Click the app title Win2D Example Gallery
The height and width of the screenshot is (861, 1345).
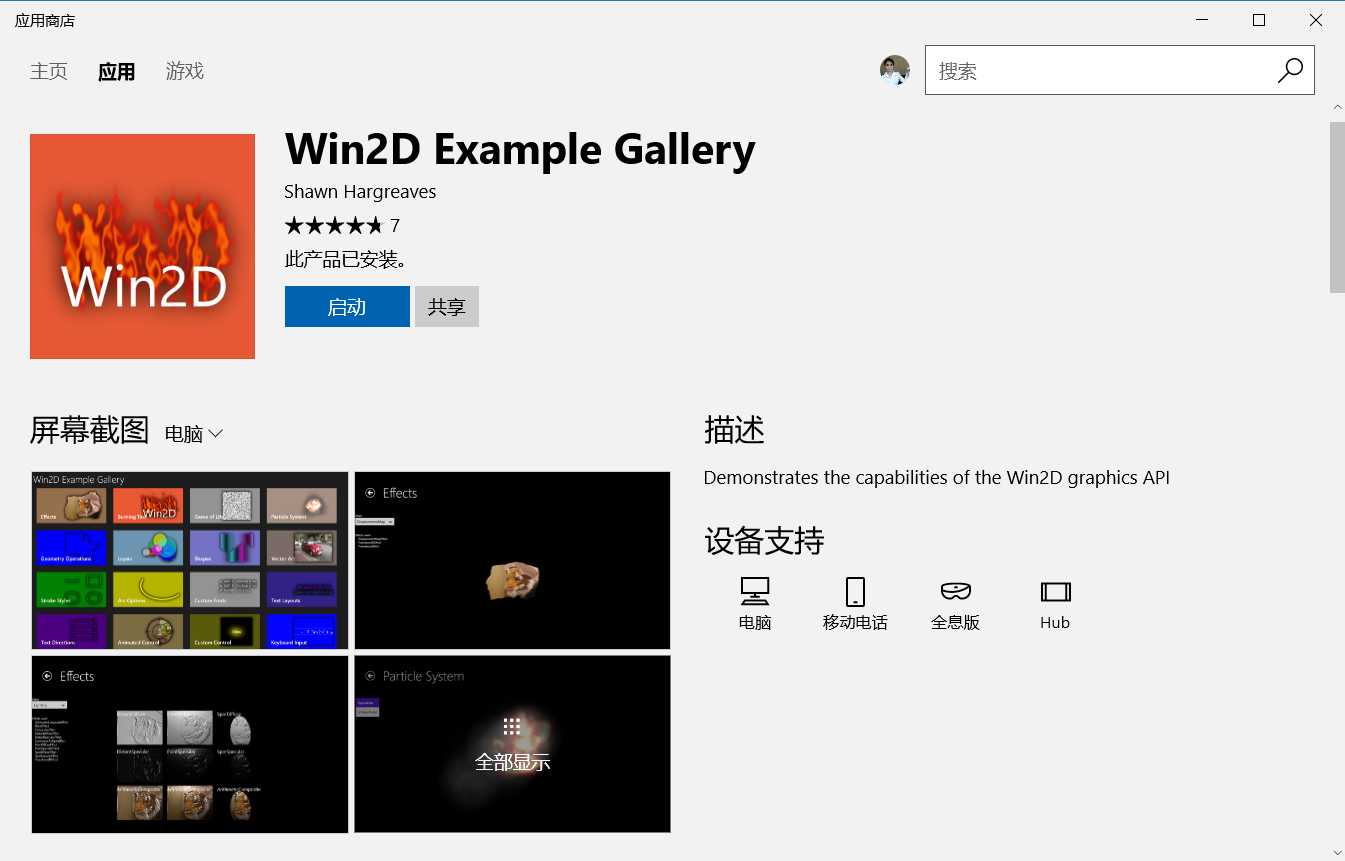520,150
